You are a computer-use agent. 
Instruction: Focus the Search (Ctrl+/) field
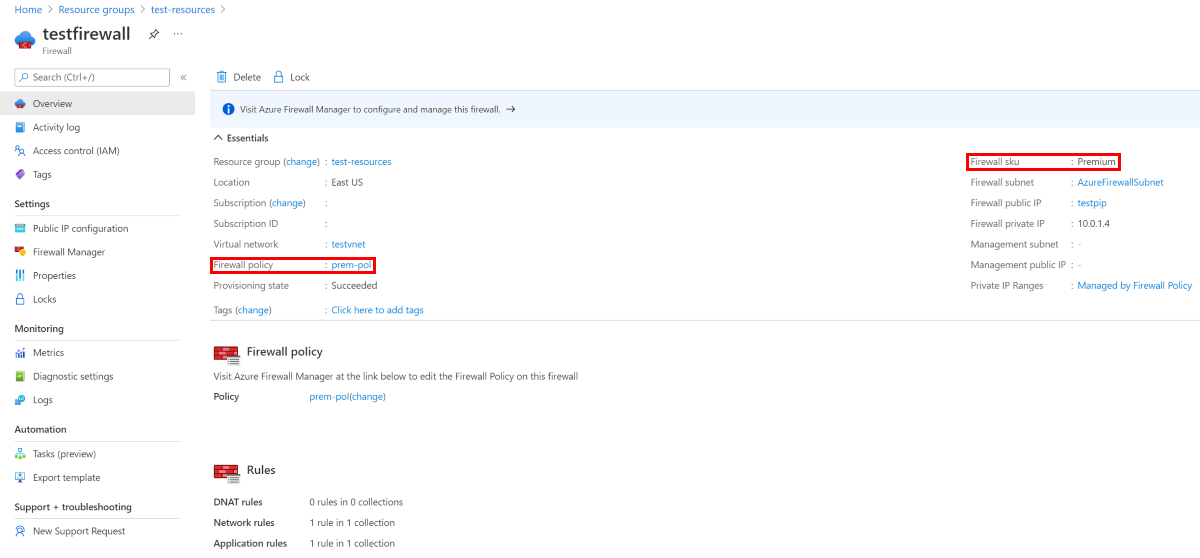click(92, 77)
